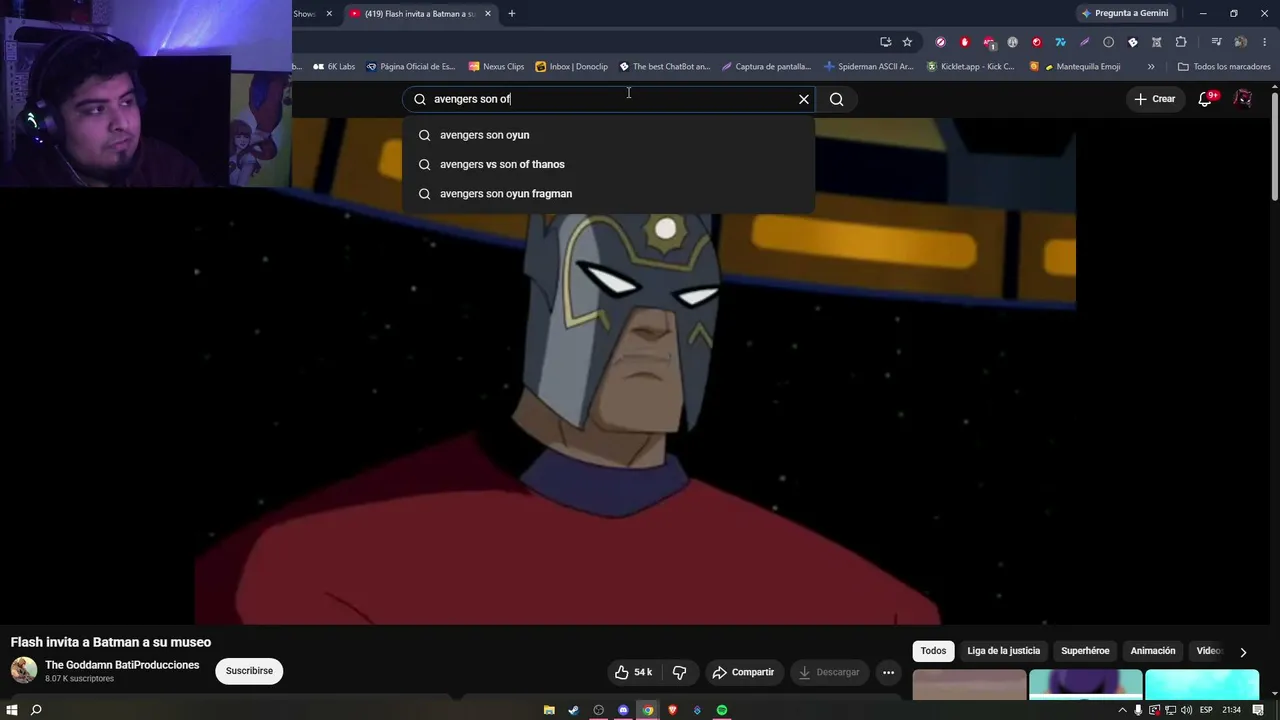This screenshot has width=1280, height=720.
Task: Open the Mantequilla Emoji bookmark
Action: point(1075,67)
